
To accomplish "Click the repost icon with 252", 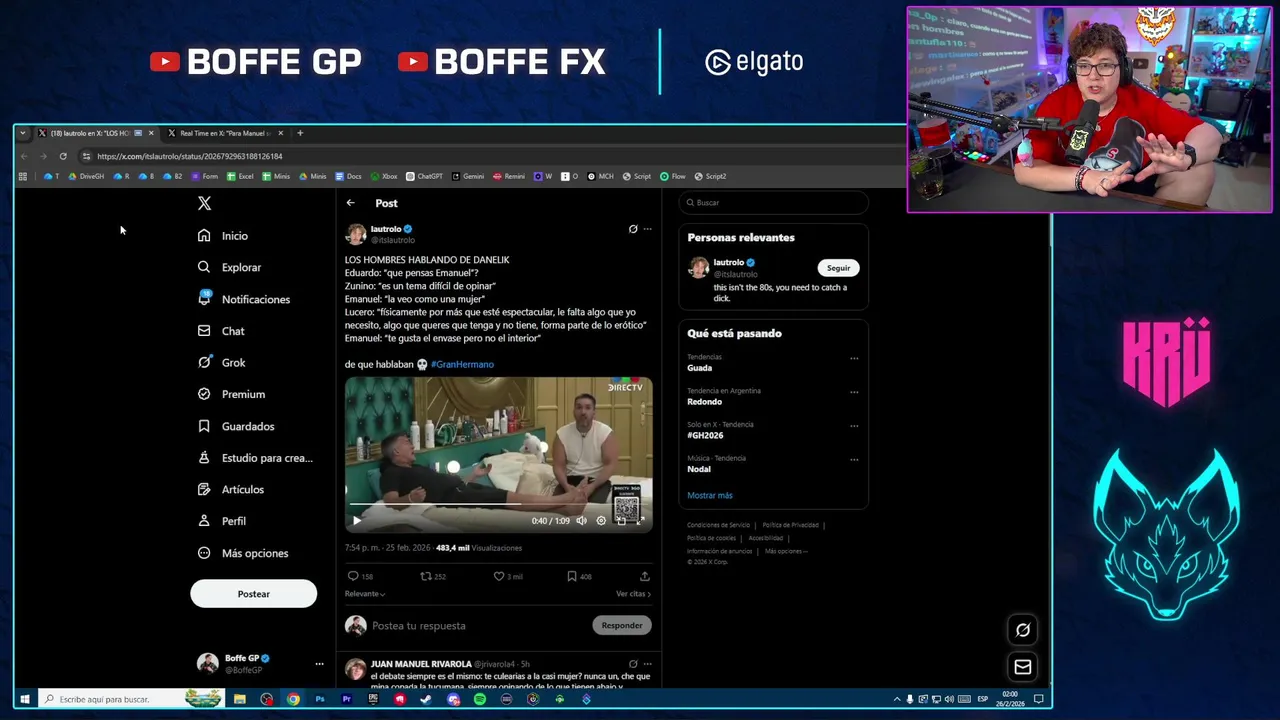I will tap(426, 576).
